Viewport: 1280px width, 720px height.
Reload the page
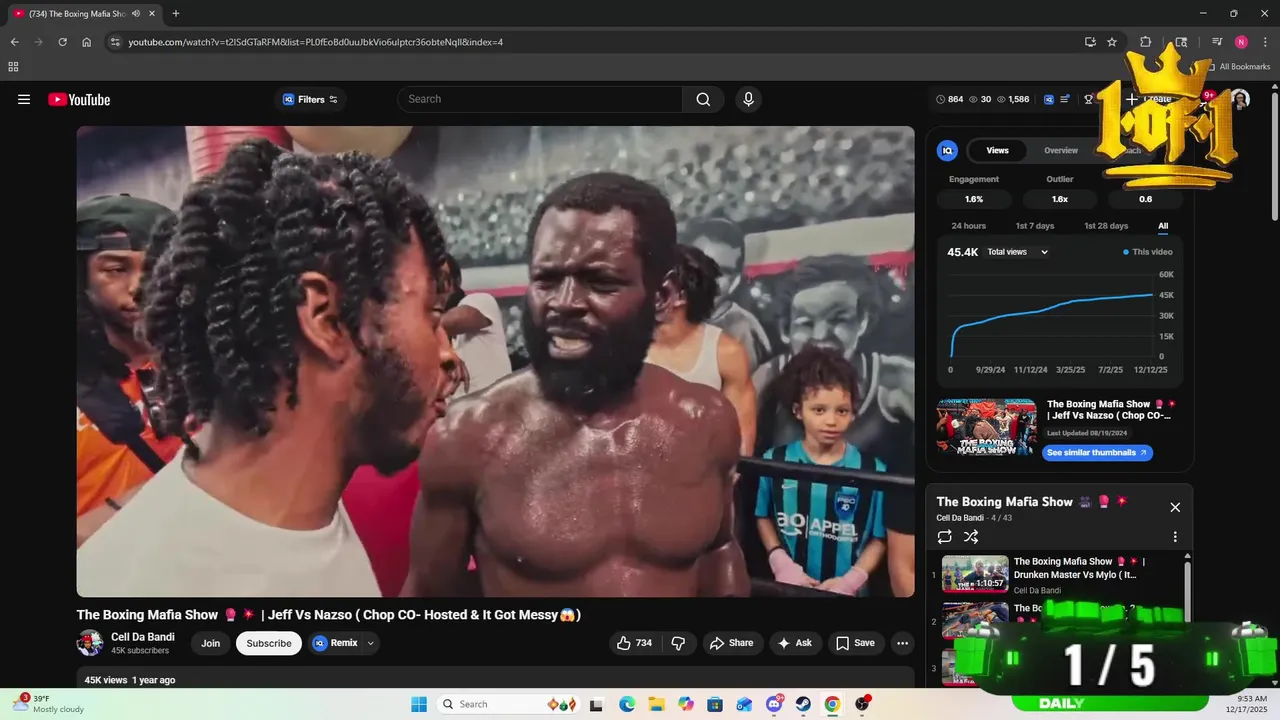tap(62, 42)
